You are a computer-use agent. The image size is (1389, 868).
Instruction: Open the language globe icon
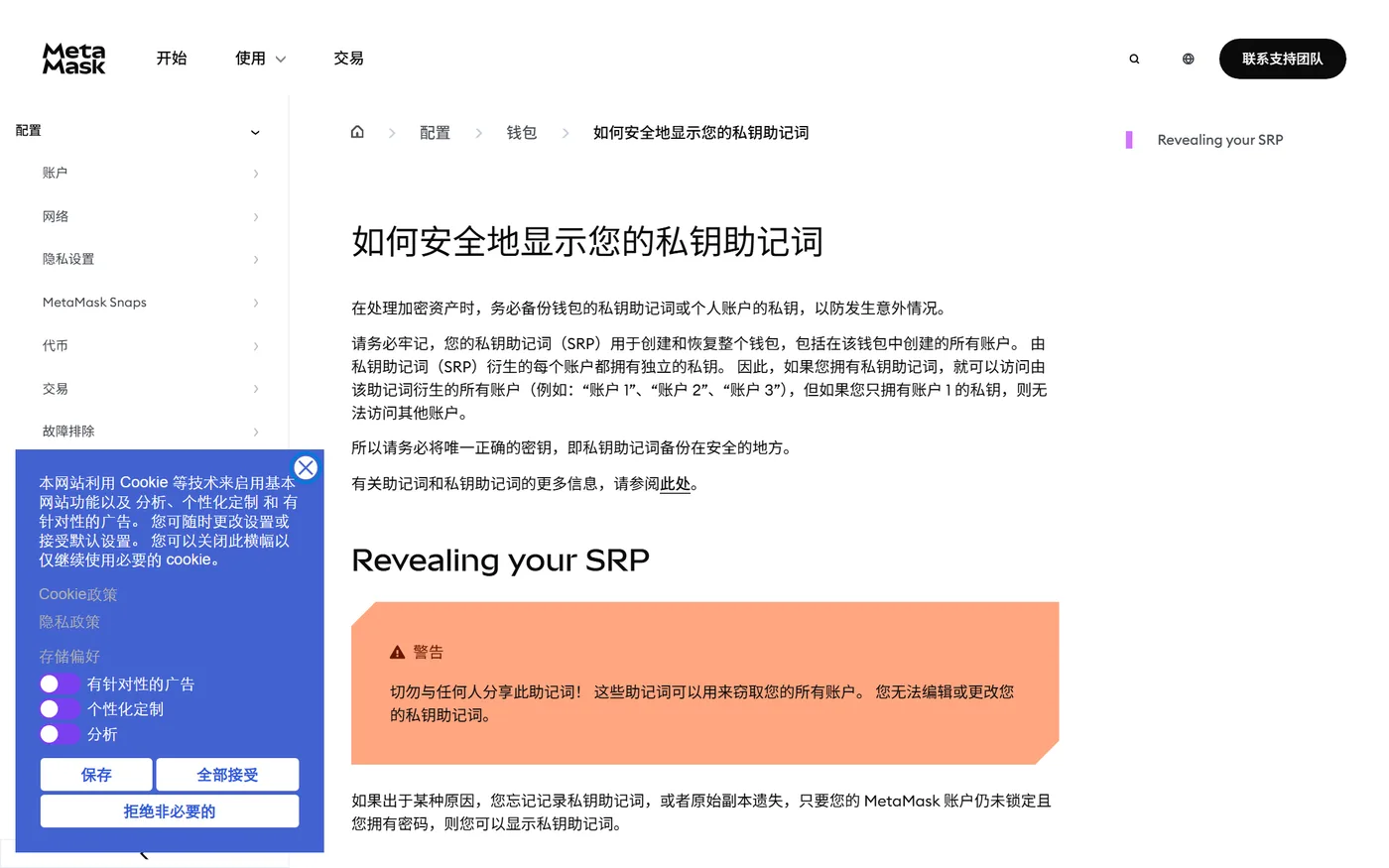1188,59
